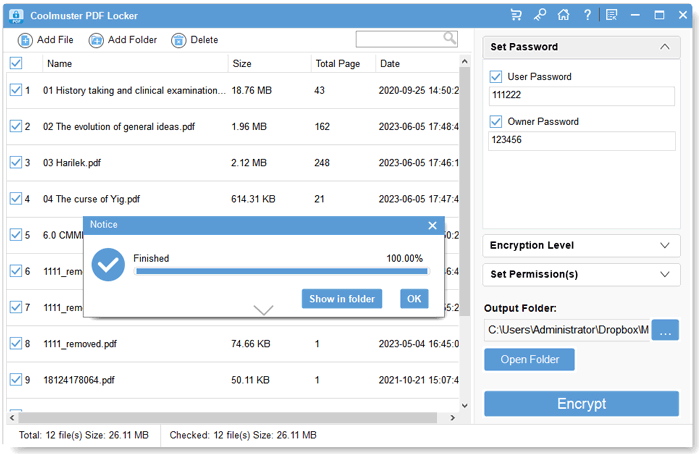The width and height of the screenshot is (700, 454).
Task: Expand the Set Permission(s) section
Action: [x=665, y=274]
